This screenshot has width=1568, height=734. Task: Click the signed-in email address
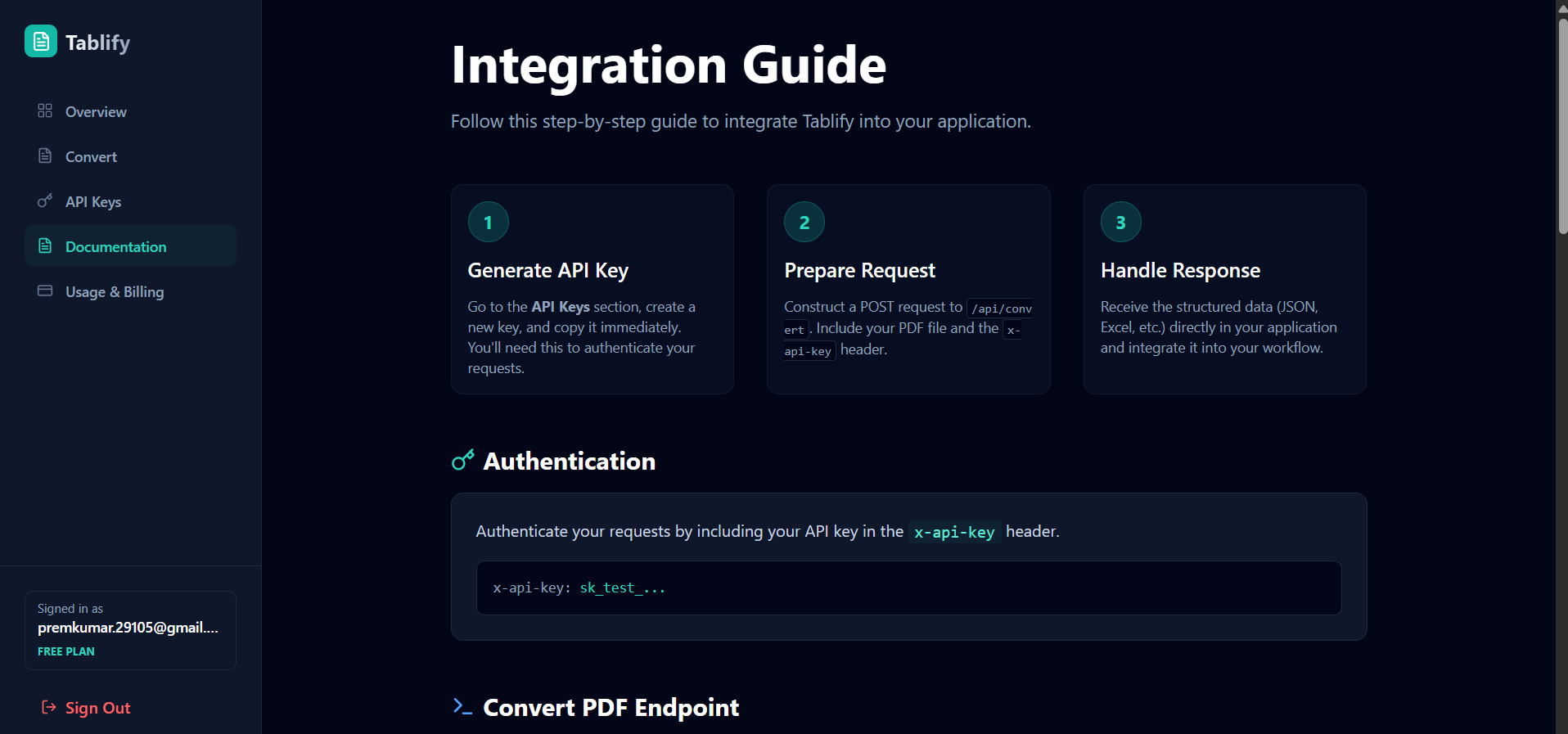pyautogui.click(x=128, y=628)
